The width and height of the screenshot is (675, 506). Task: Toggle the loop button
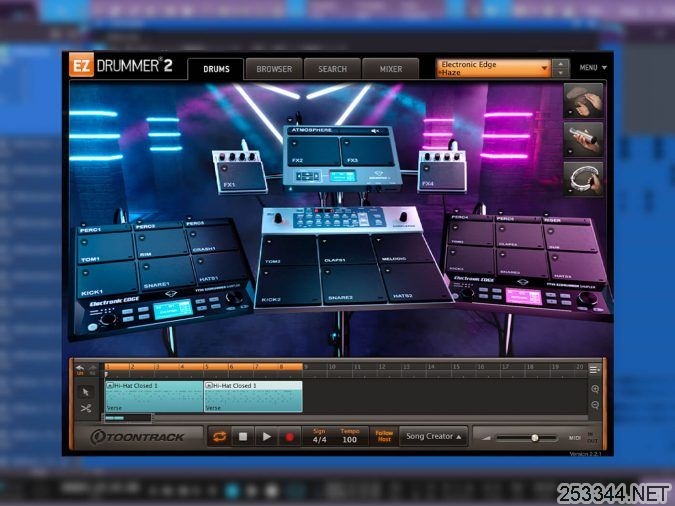220,437
